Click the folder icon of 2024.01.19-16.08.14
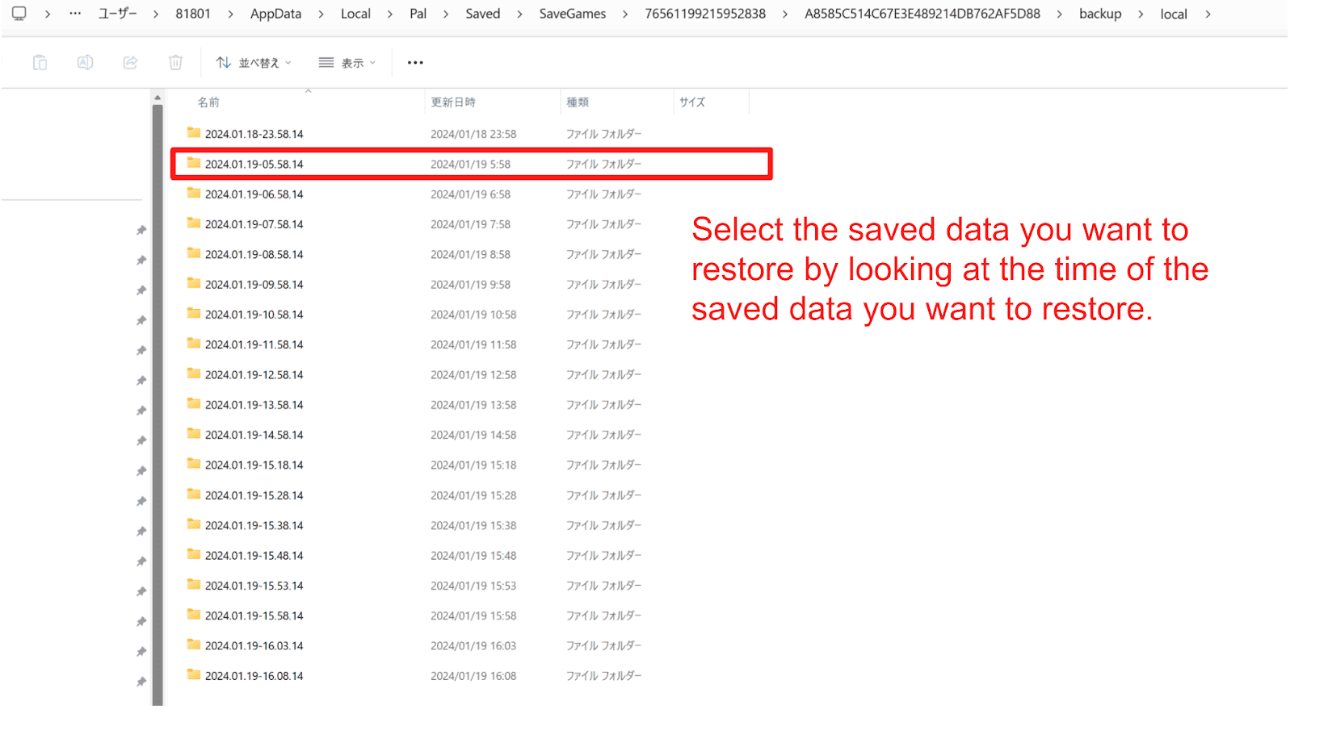Screen dimensions: 1342x729 (x=194, y=675)
